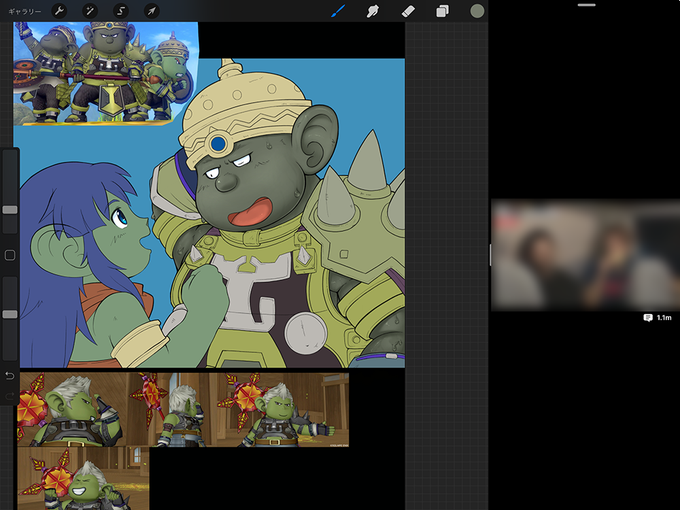
Task: Open the active color swatch
Action: 477,11
